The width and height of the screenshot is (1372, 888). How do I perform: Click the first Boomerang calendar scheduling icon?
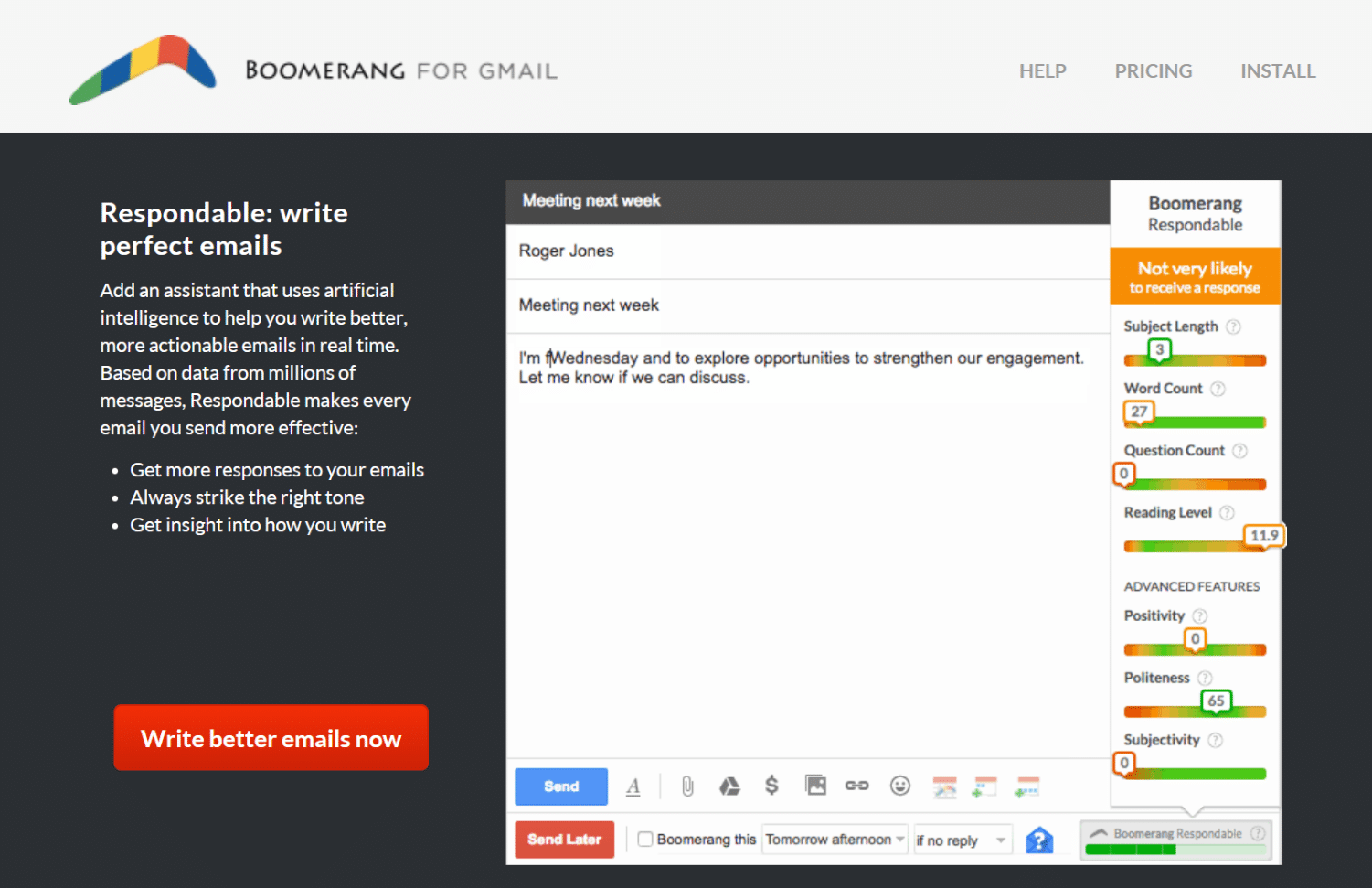(943, 786)
